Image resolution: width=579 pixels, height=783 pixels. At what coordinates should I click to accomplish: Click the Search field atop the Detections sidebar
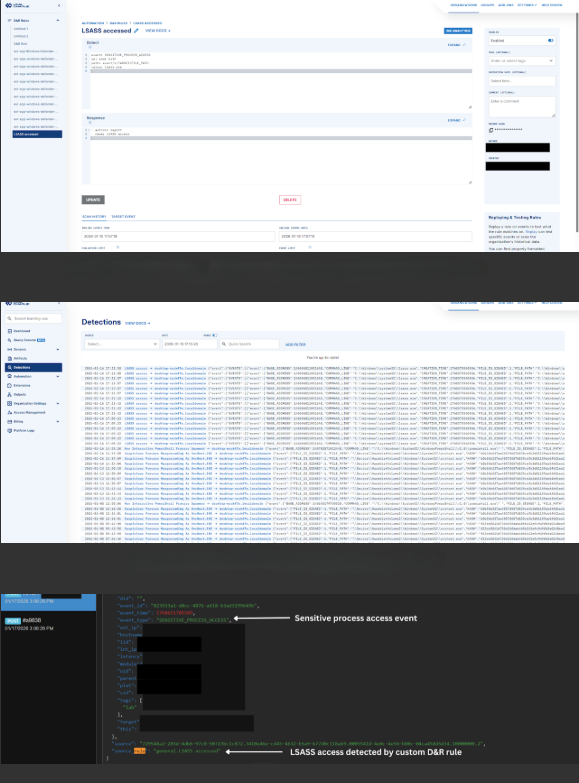click(x=33, y=319)
